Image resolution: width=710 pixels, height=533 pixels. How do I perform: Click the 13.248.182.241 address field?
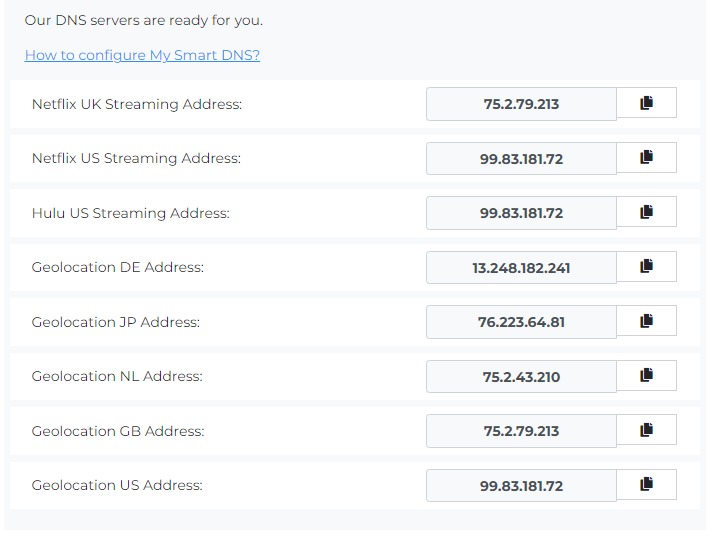(521, 267)
